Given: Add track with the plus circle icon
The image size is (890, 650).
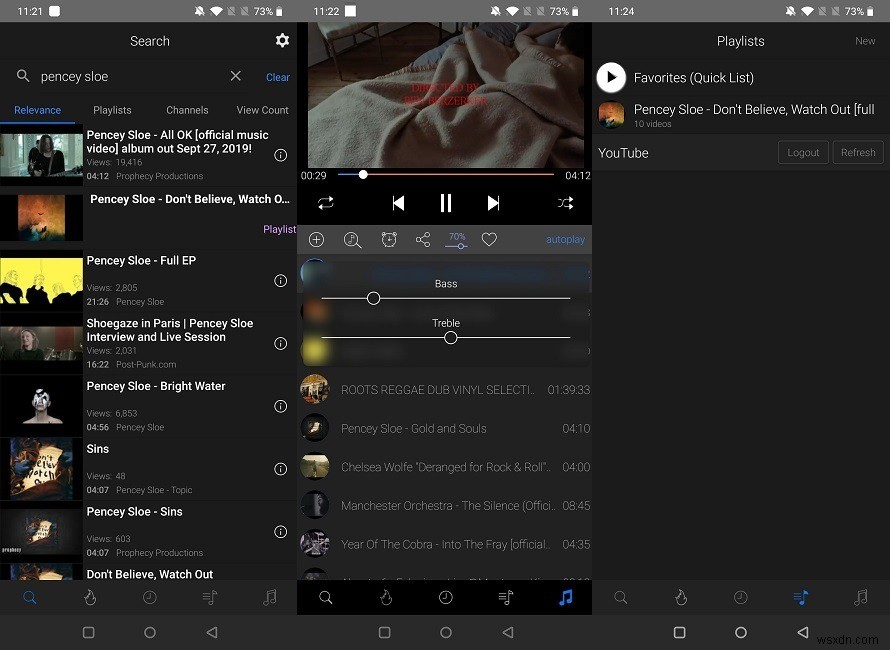Looking at the screenshot, I should pos(316,240).
